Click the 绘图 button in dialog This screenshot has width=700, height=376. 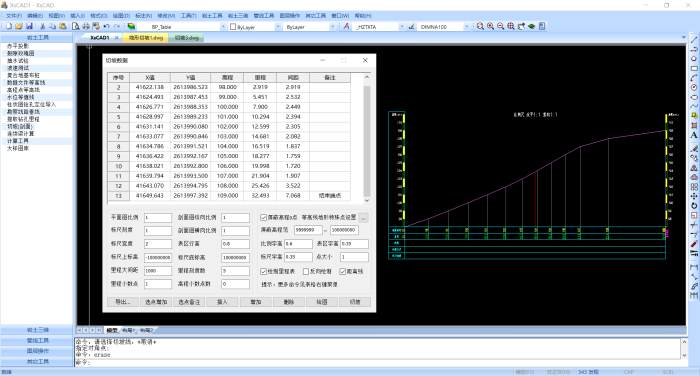pos(322,302)
